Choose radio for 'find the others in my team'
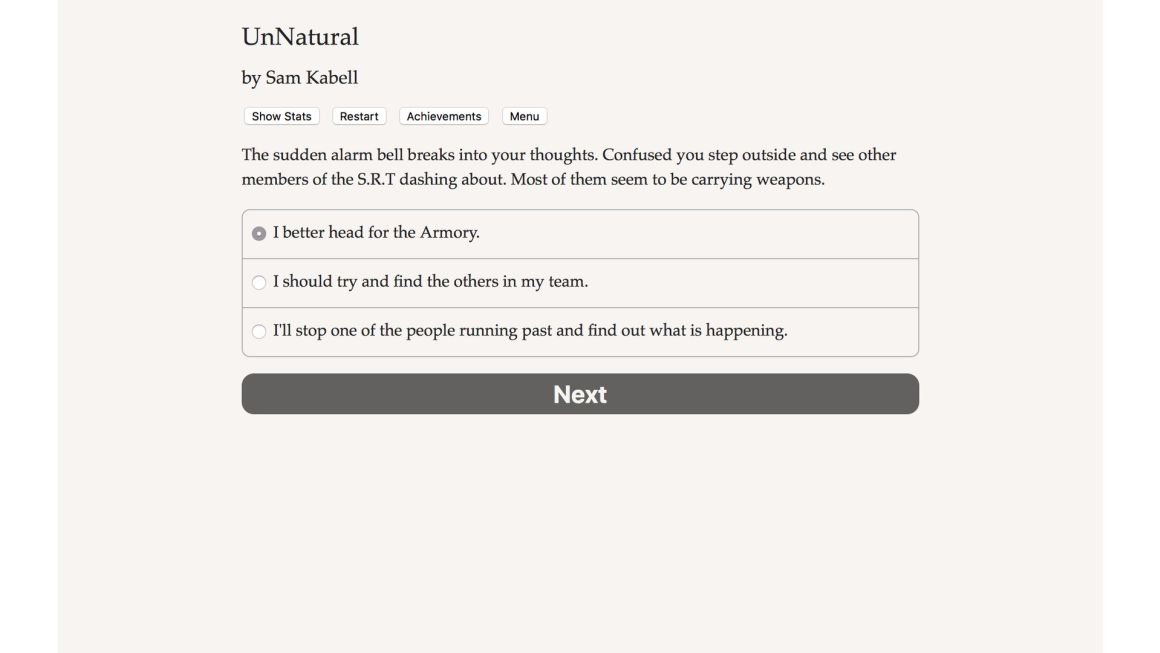 pos(259,282)
